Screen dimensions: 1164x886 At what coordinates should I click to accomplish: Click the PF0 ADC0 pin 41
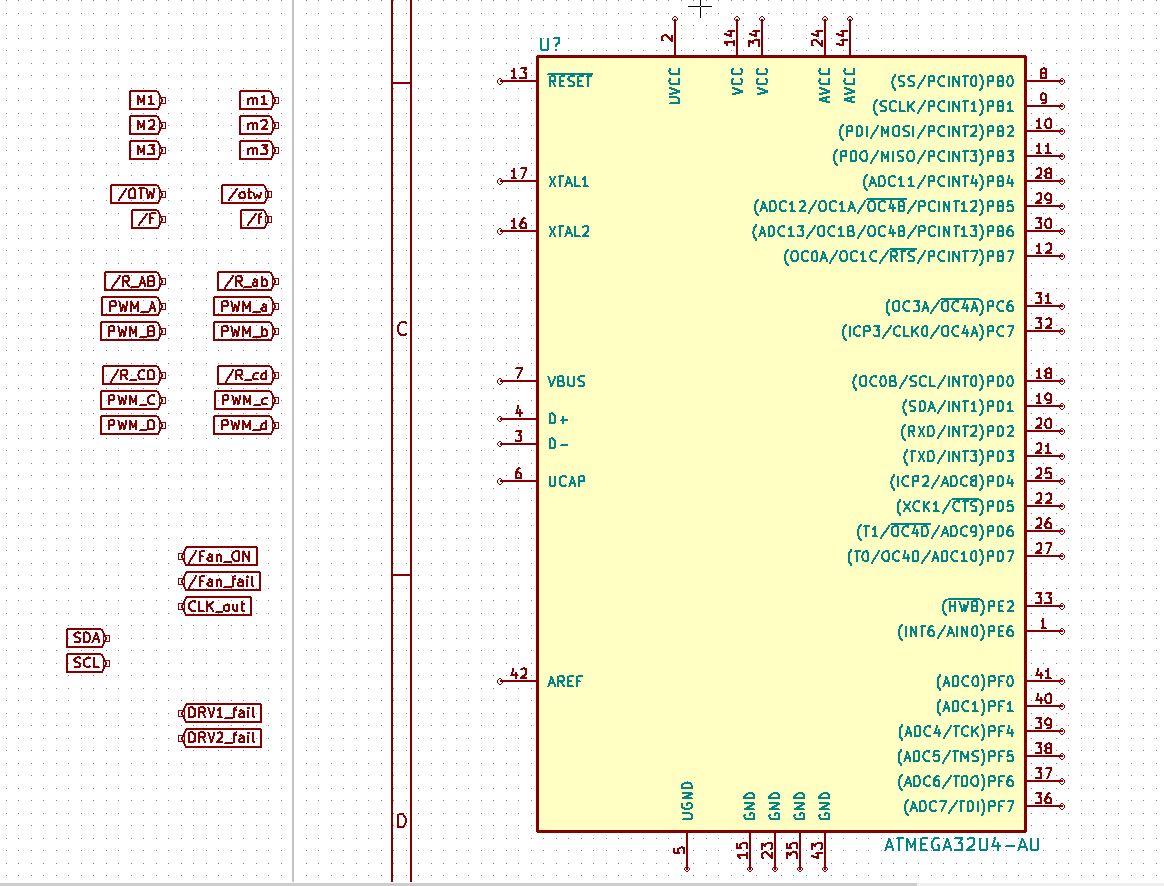(1045, 680)
